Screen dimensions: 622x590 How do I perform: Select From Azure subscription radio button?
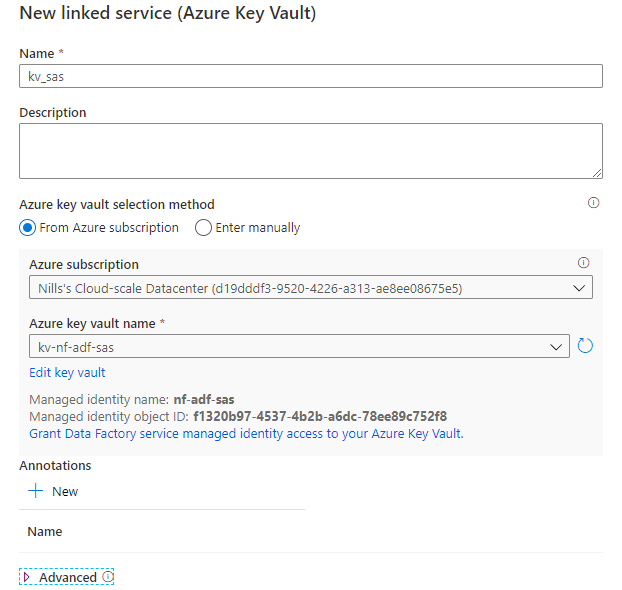[27, 228]
